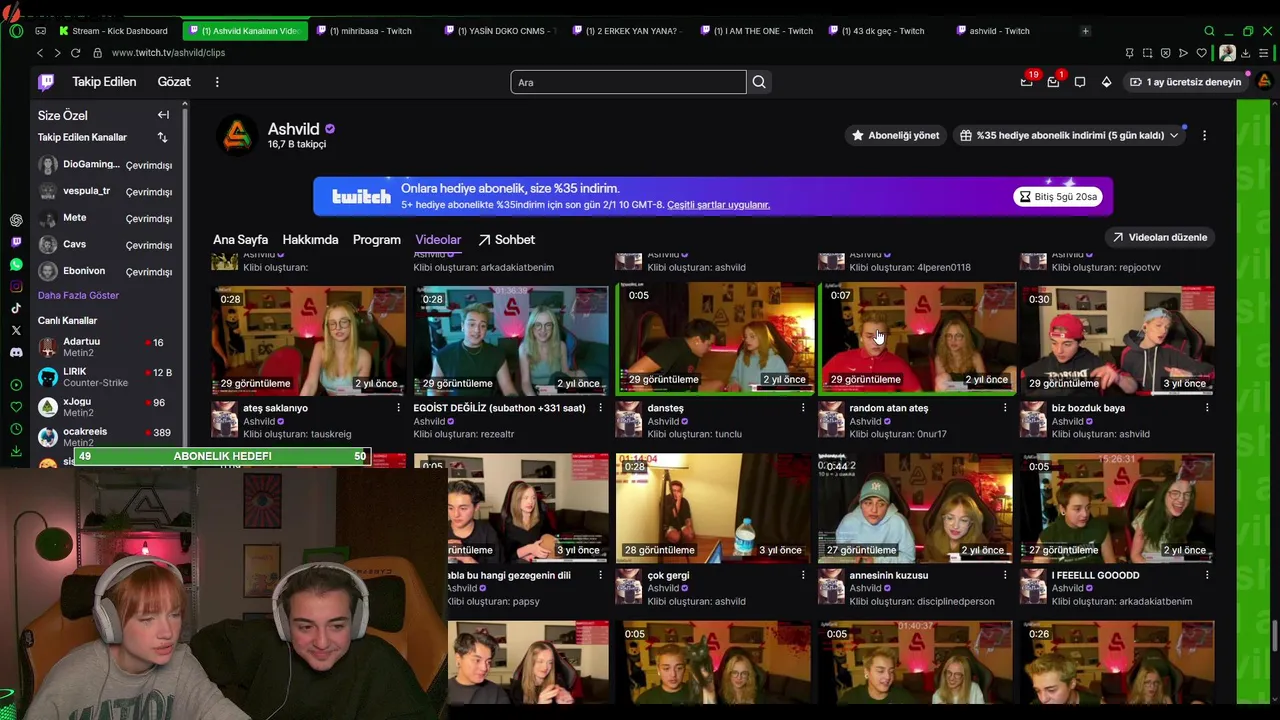Click 1 ay ücretsiz deneyin button

(x=1185, y=82)
